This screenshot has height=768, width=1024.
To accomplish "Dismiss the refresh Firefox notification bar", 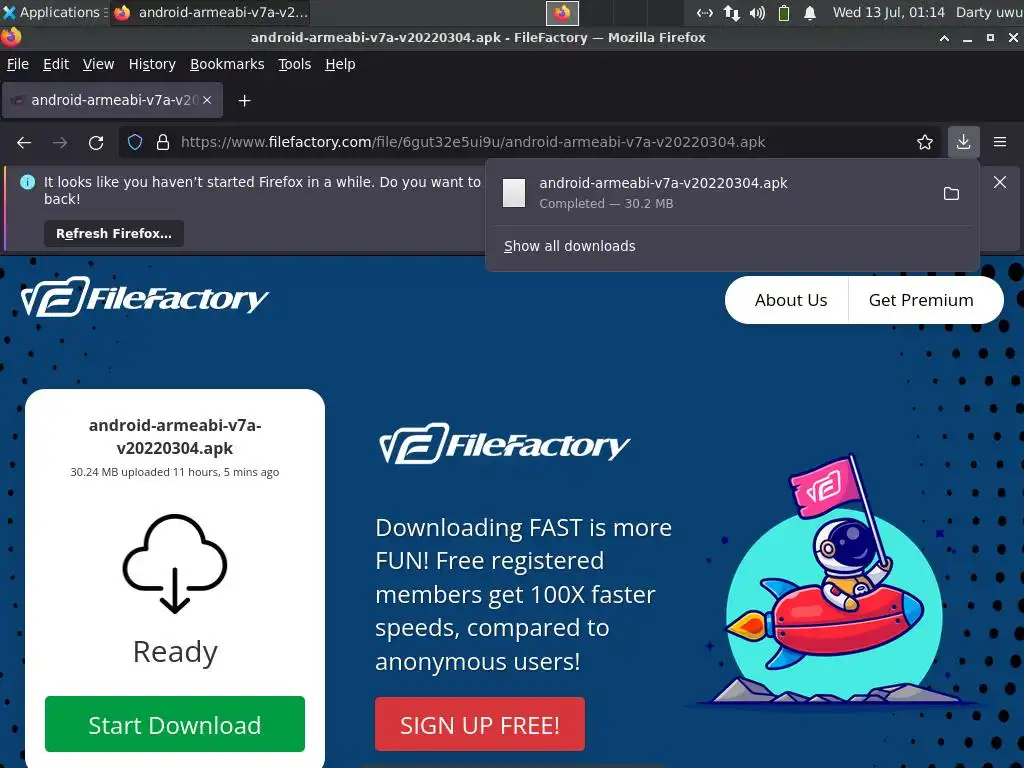I will 1000,182.
